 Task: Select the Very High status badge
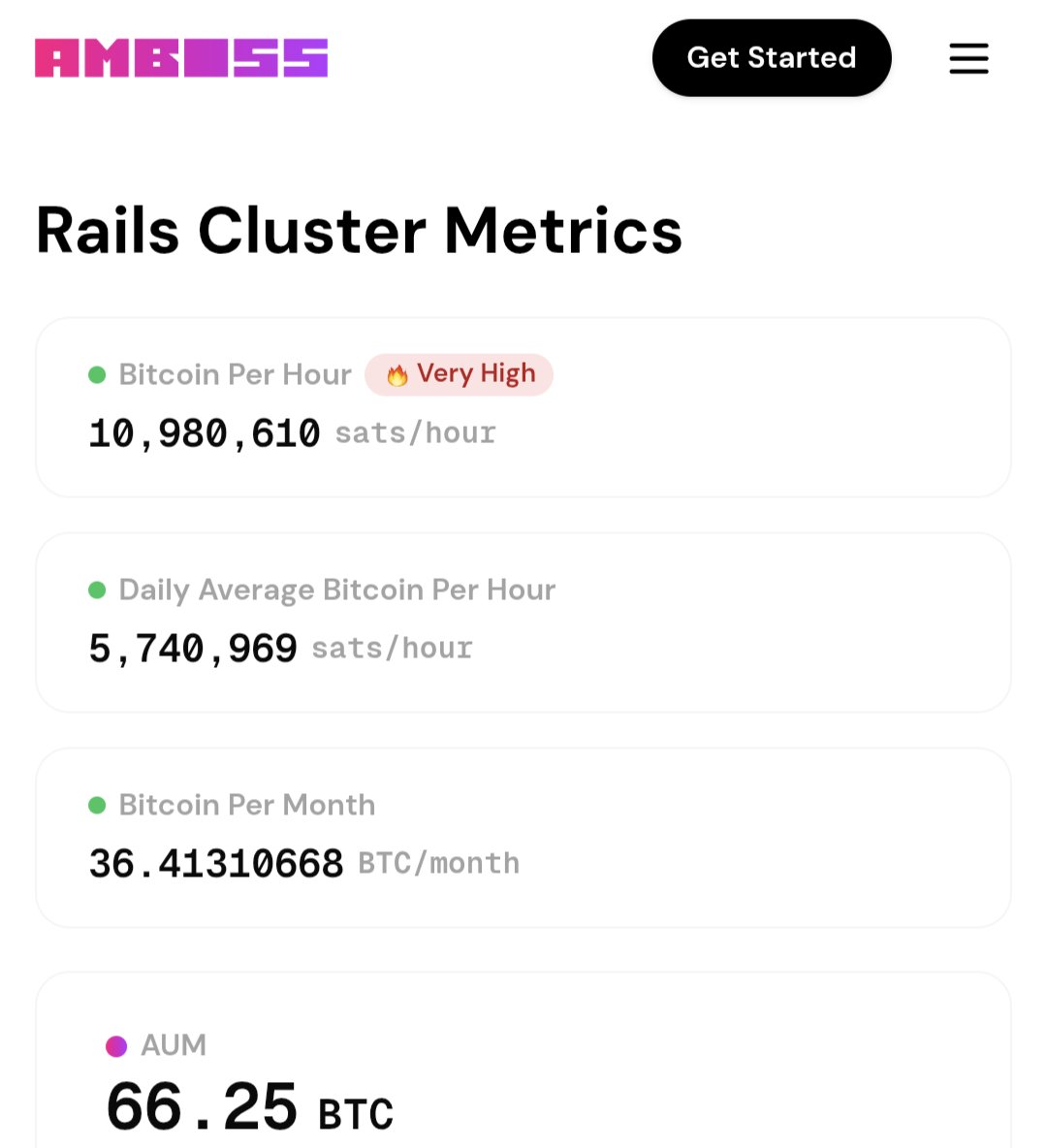point(460,374)
